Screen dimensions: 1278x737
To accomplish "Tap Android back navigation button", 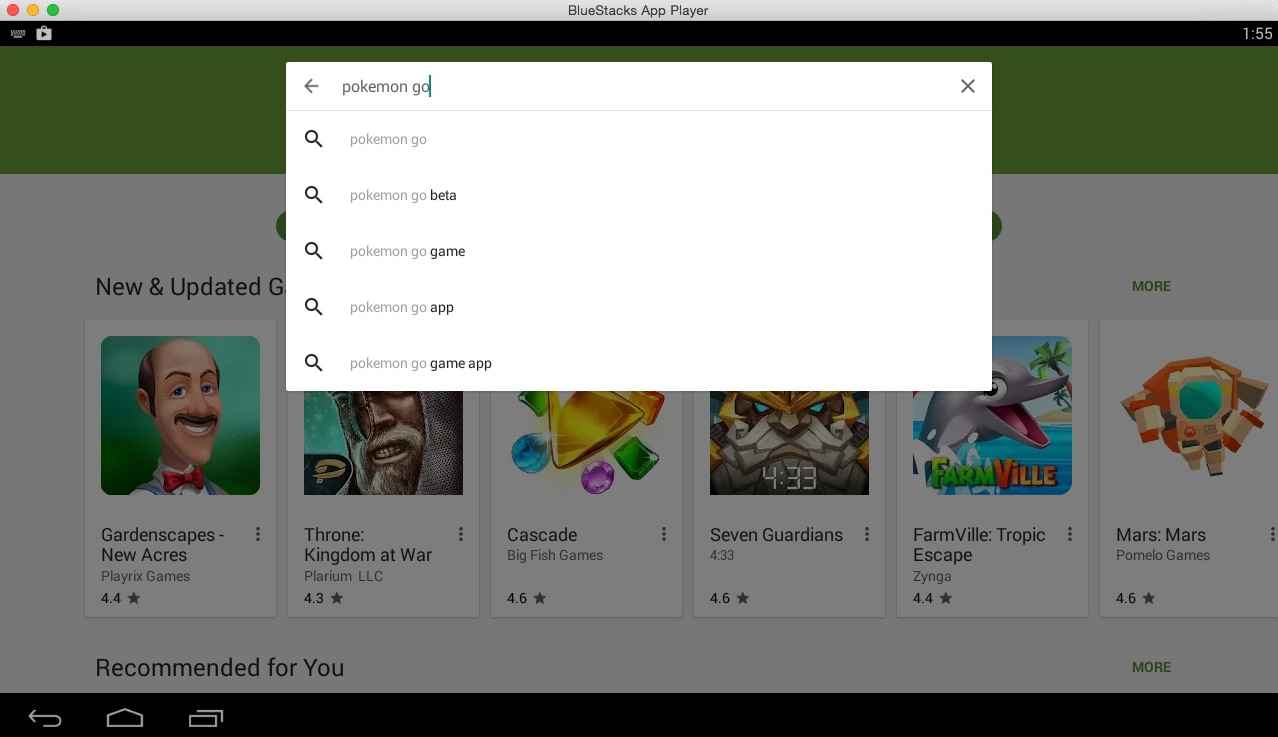I will 45,718.
